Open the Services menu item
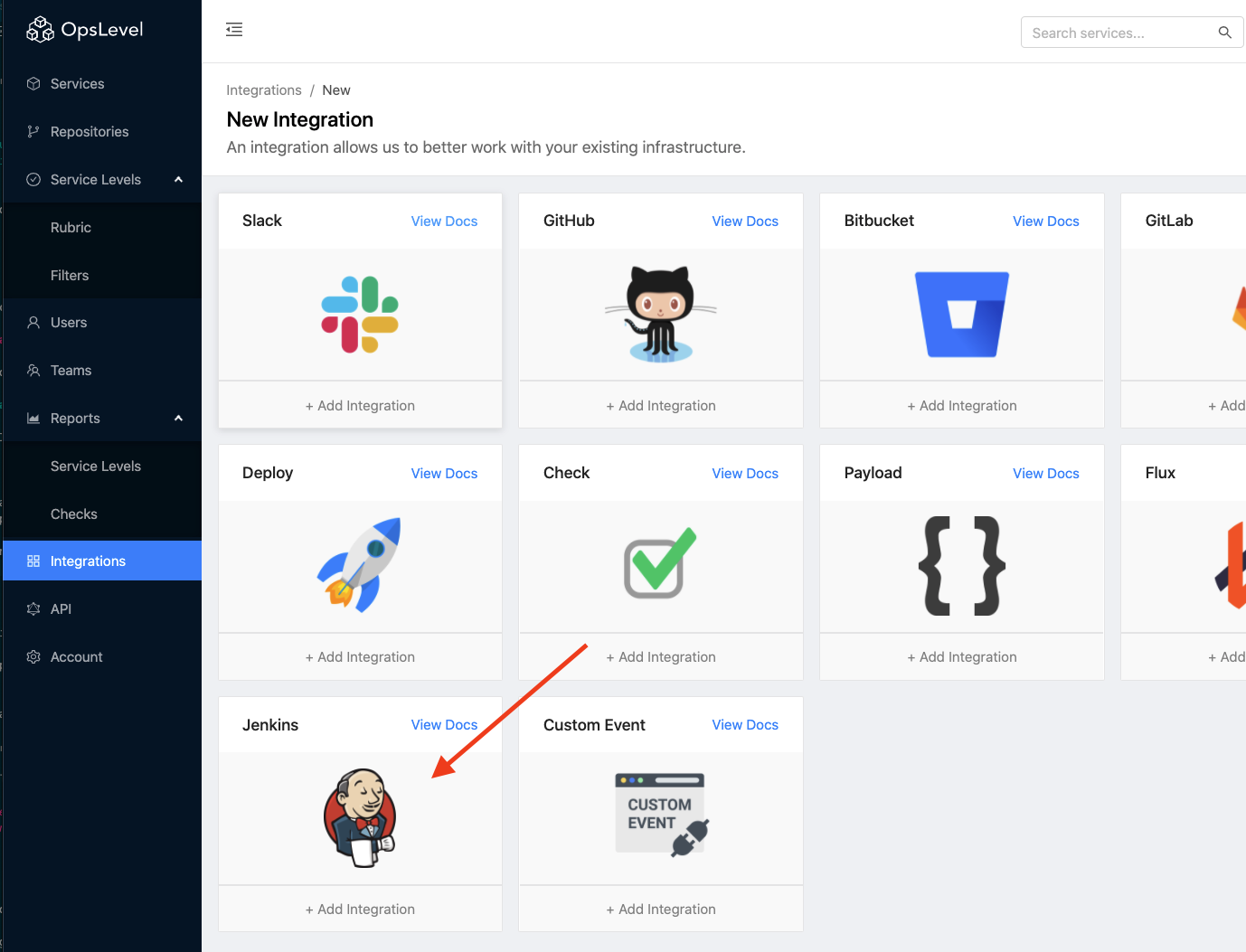The image size is (1246, 952). pyautogui.click(x=102, y=84)
